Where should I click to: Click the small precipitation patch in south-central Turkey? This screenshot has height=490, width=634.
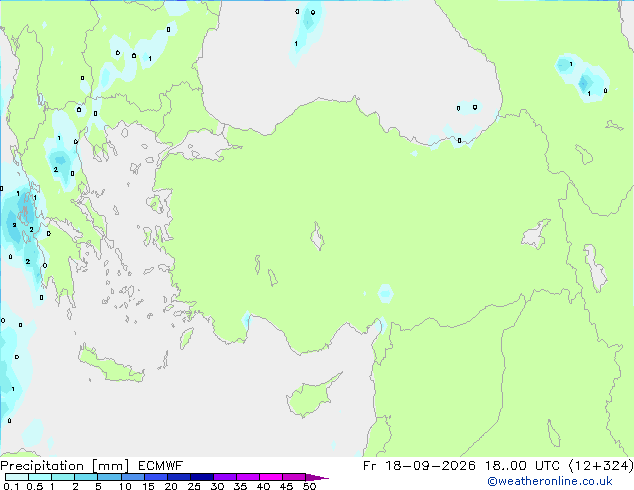(x=385, y=293)
